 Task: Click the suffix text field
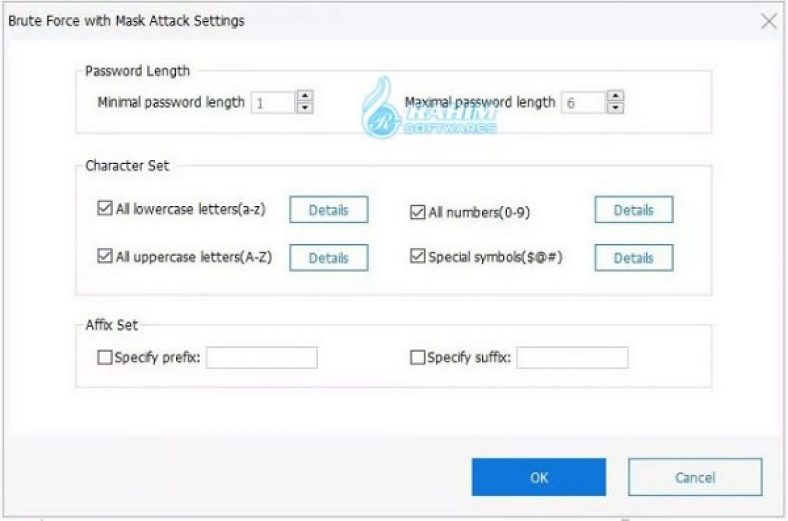tap(572, 358)
